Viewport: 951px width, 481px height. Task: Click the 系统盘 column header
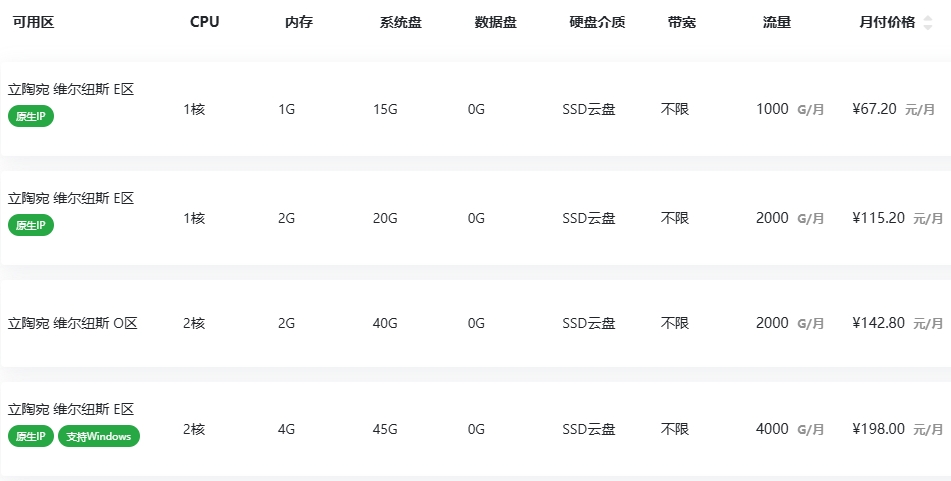point(401,22)
